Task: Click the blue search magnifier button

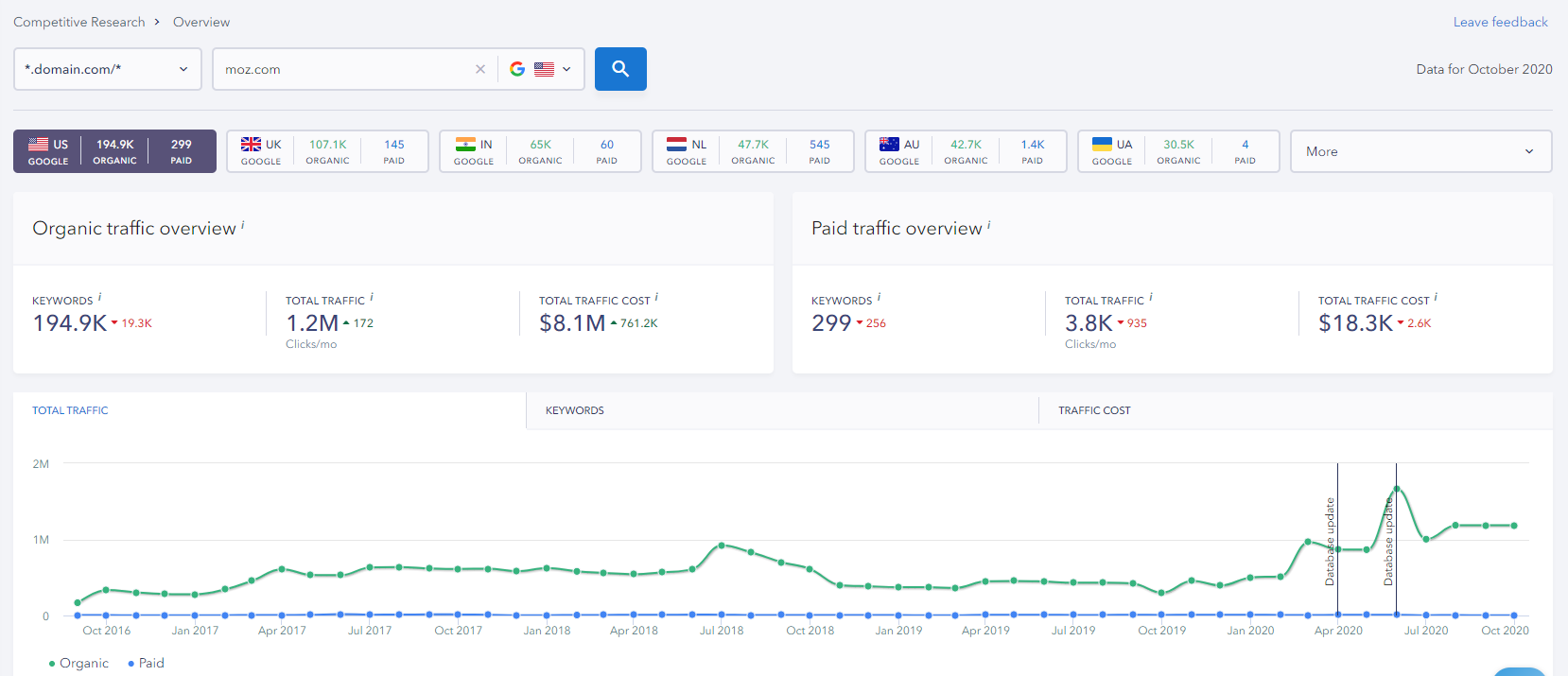Action: point(620,69)
